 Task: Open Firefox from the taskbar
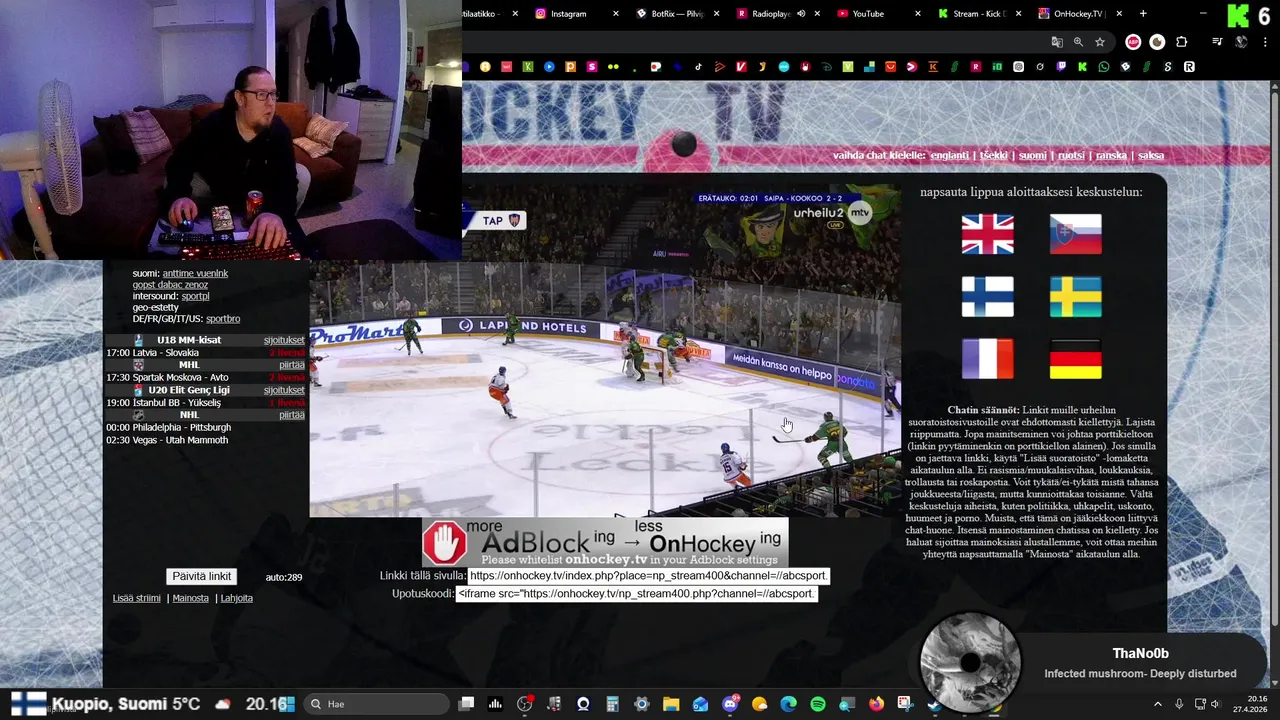[x=876, y=704]
